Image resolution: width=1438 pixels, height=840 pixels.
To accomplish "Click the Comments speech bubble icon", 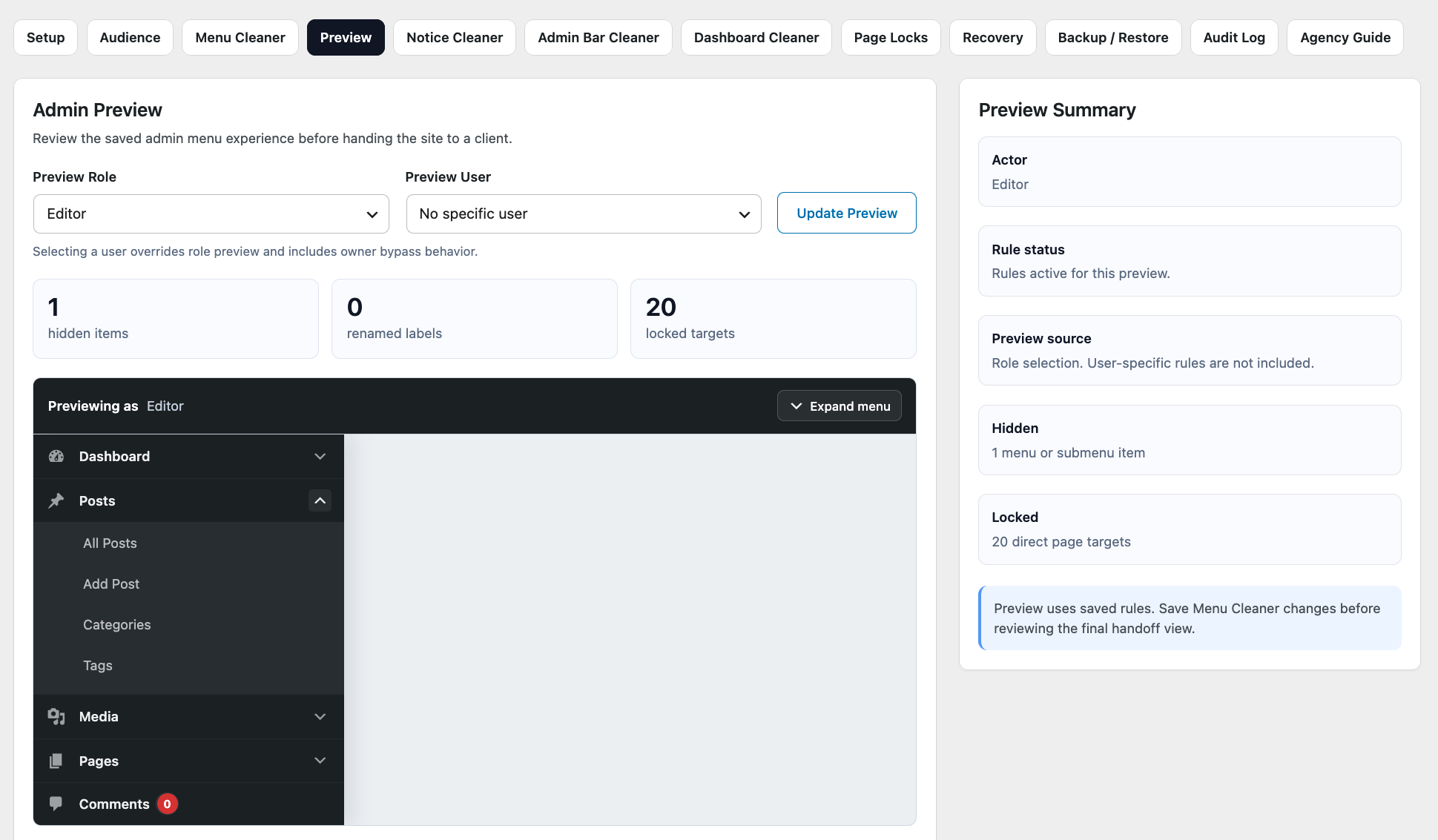I will [56, 804].
